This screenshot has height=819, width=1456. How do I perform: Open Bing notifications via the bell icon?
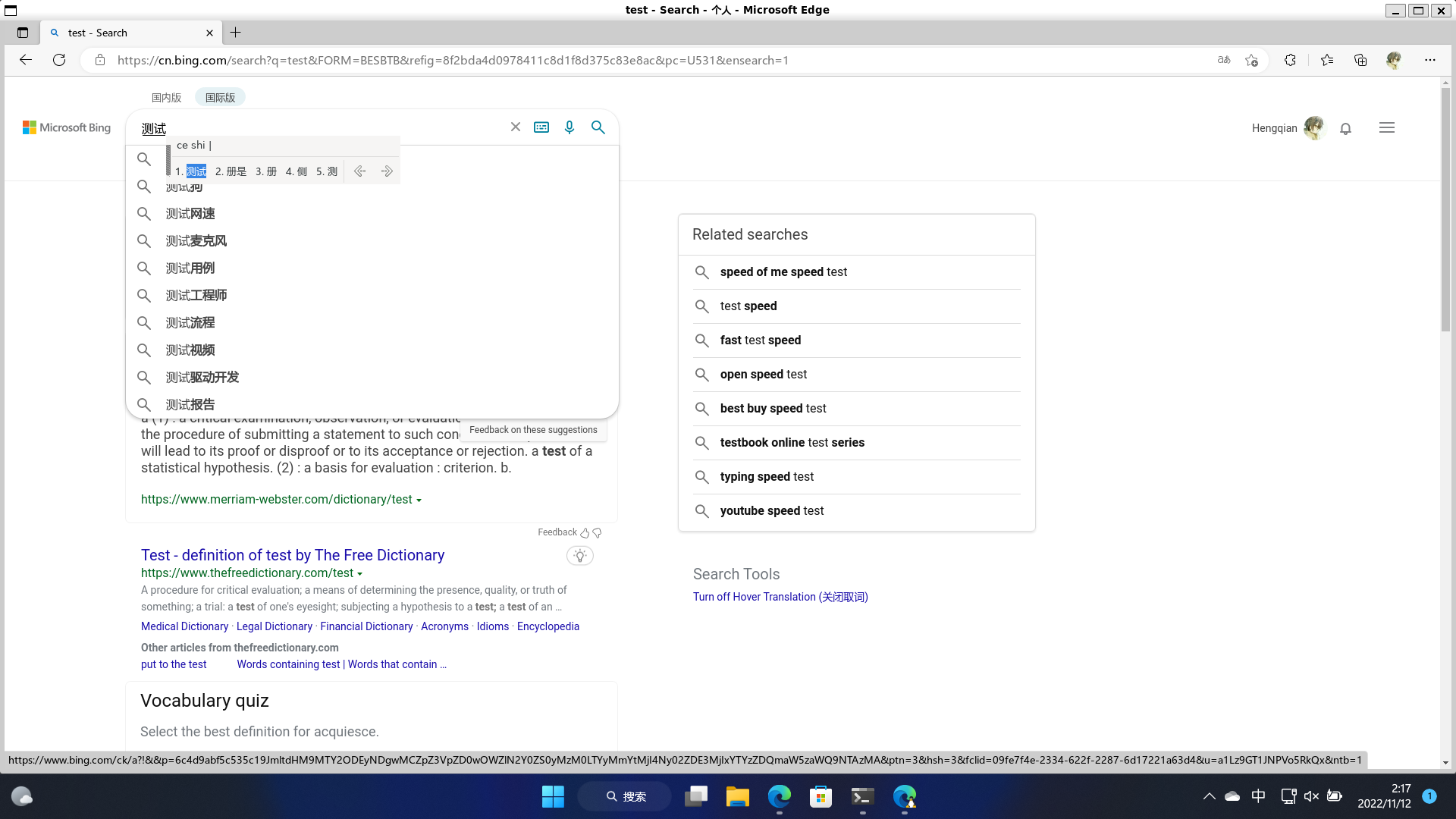pyautogui.click(x=1345, y=129)
